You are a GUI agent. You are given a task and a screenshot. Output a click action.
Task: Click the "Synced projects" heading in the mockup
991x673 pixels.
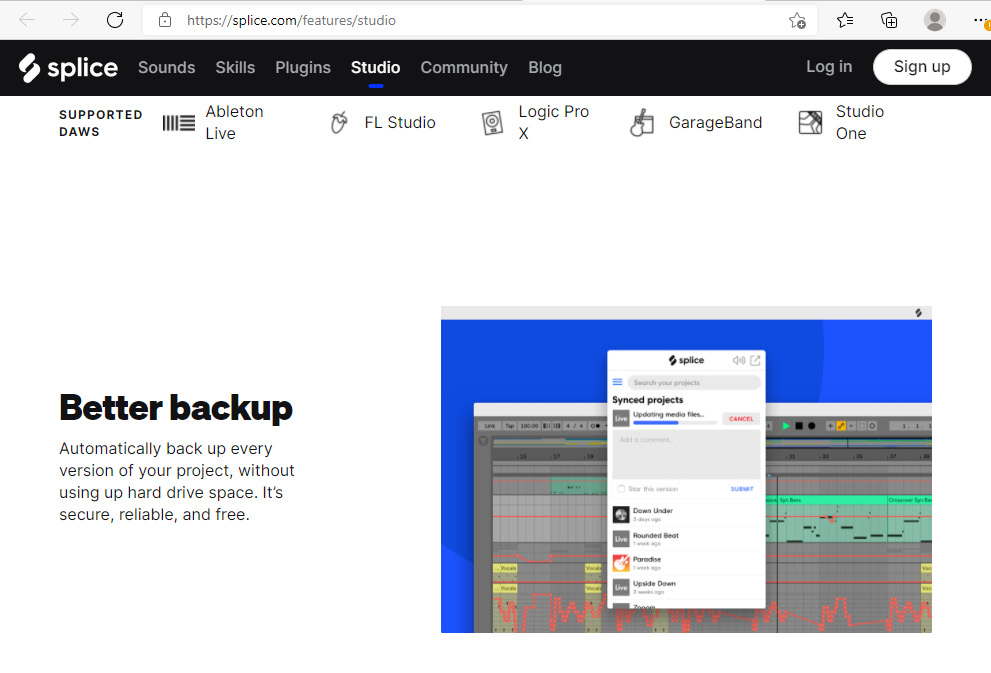(x=647, y=400)
